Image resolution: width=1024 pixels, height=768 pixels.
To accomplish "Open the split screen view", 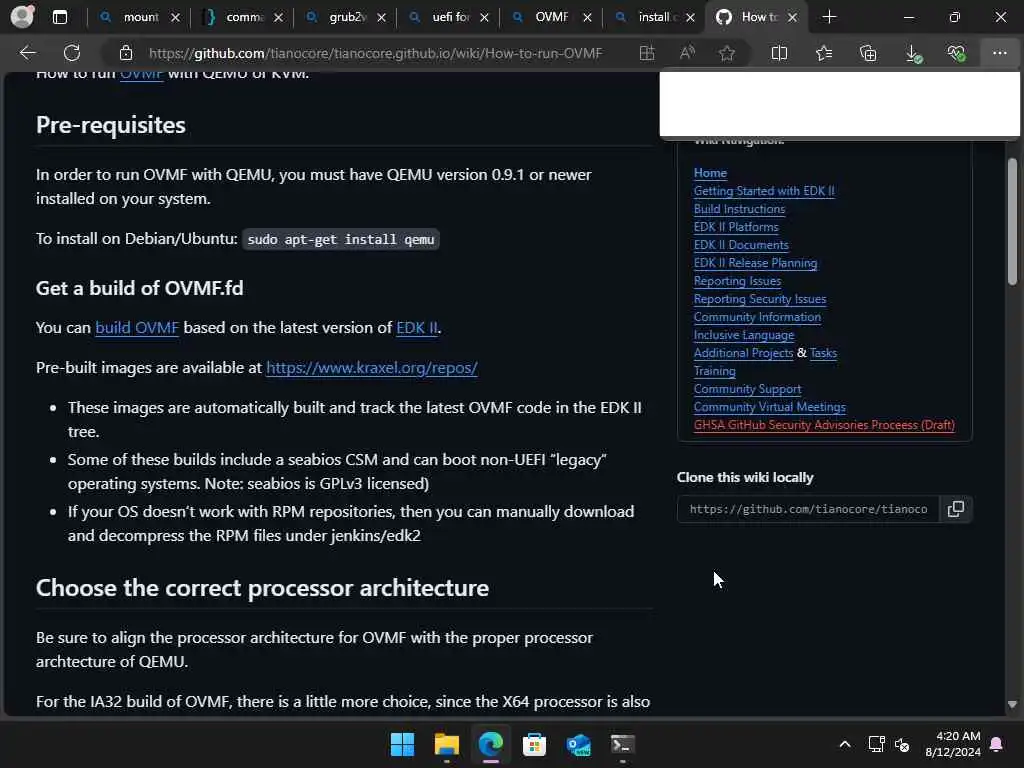I will pyautogui.click(x=779, y=53).
